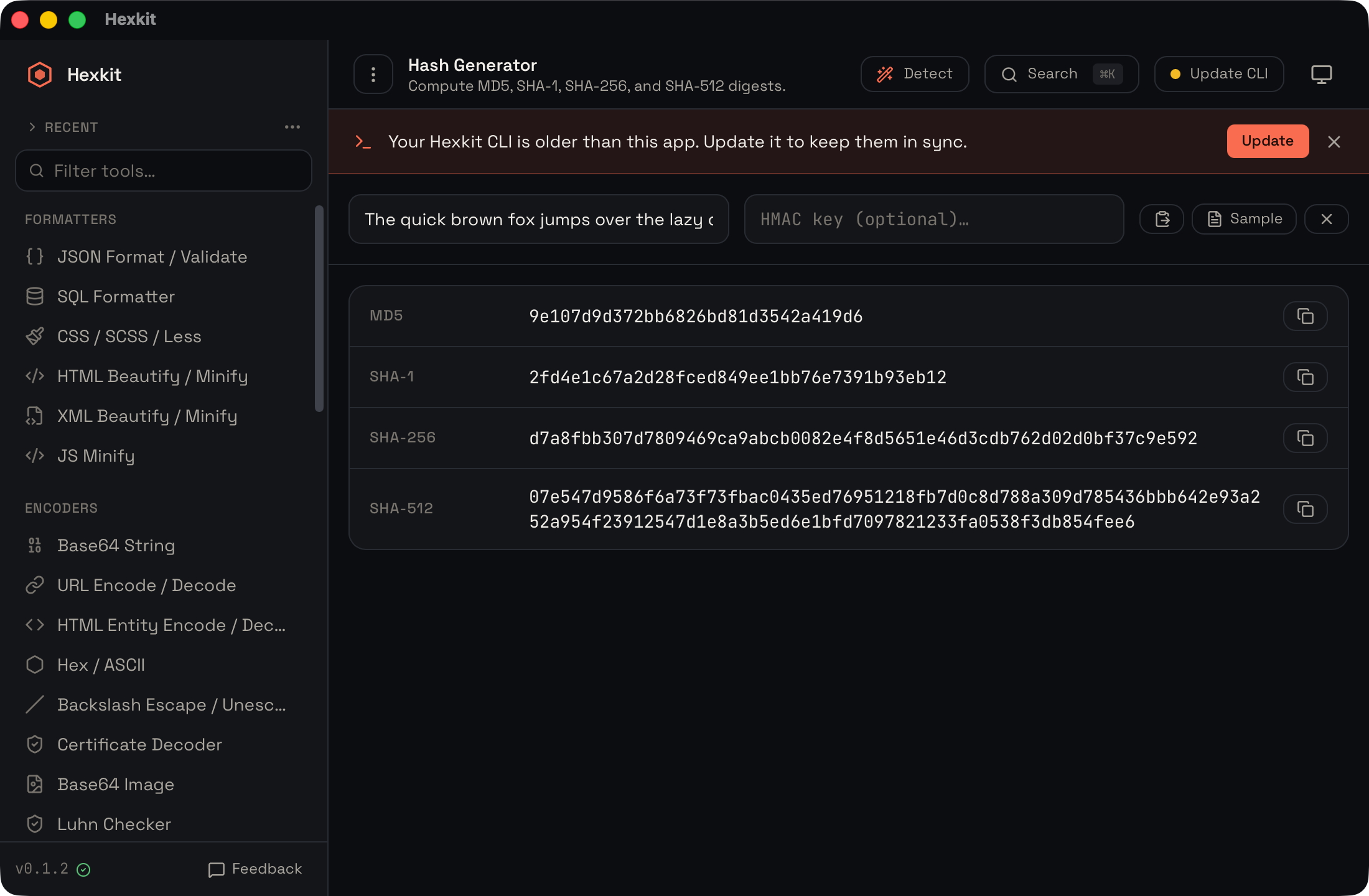Image resolution: width=1369 pixels, height=896 pixels.
Task: Copy the SHA-1 hash value
Action: (1306, 377)
